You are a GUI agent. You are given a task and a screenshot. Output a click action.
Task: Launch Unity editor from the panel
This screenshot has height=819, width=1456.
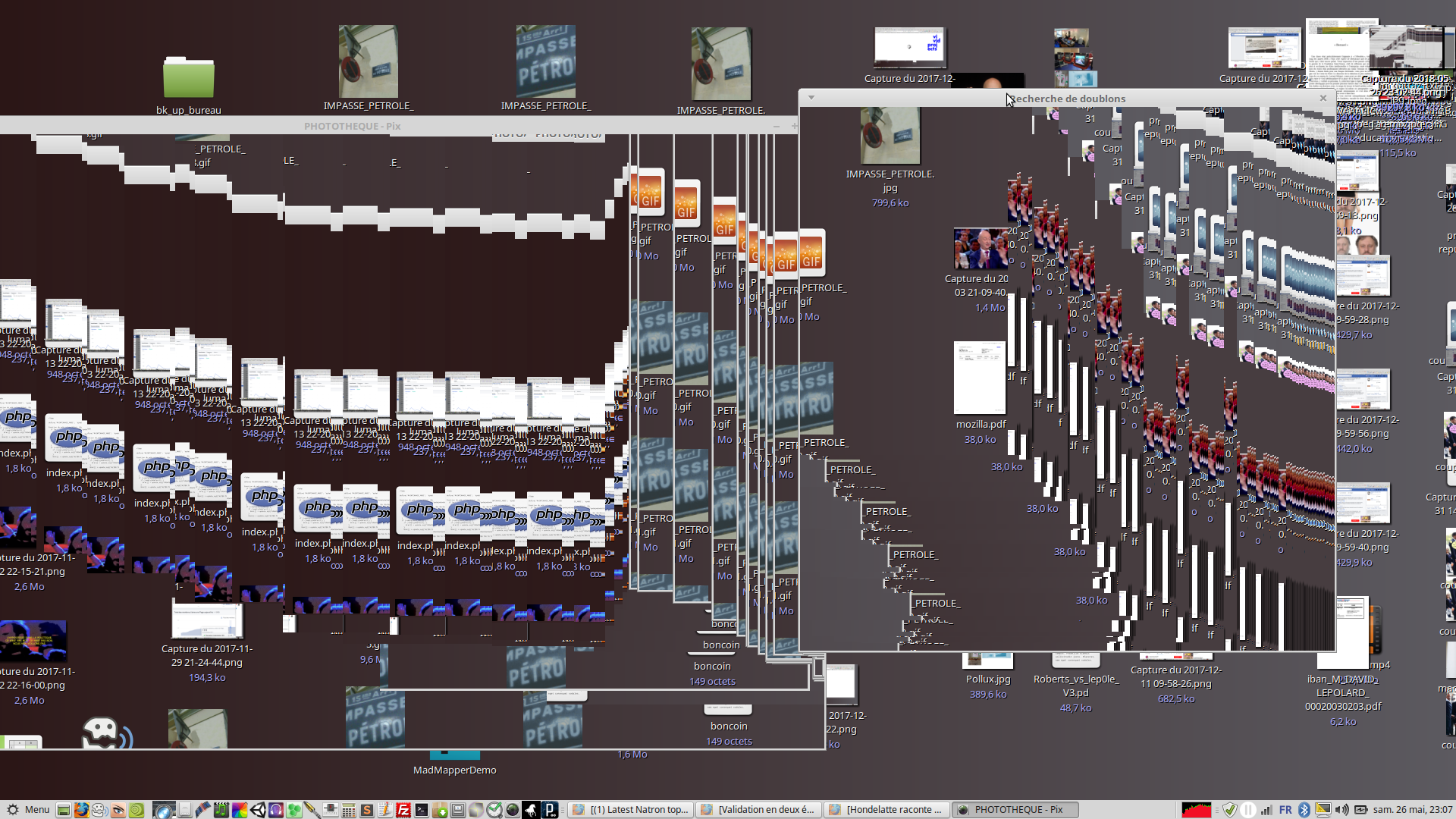pyautogui.click(x=258, y=810)
